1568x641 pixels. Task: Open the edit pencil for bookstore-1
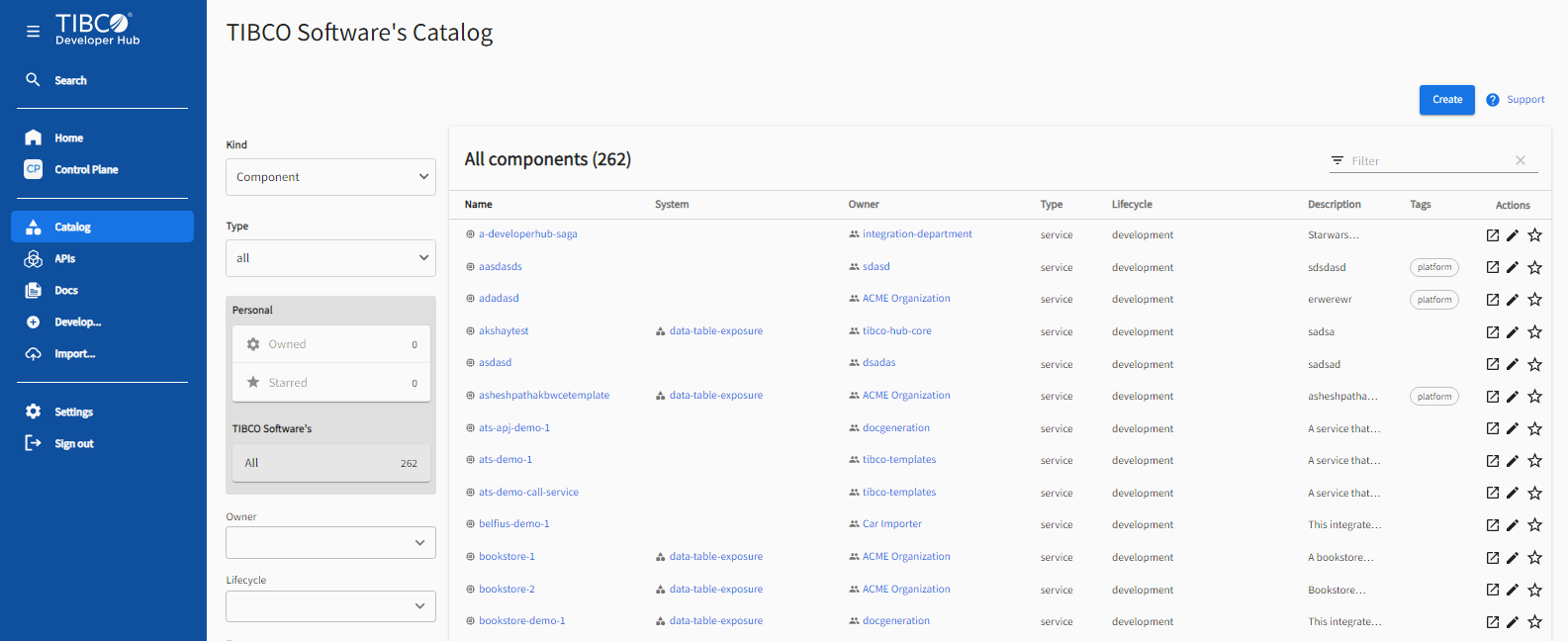pyautogui.click(x=1513, y=558)
